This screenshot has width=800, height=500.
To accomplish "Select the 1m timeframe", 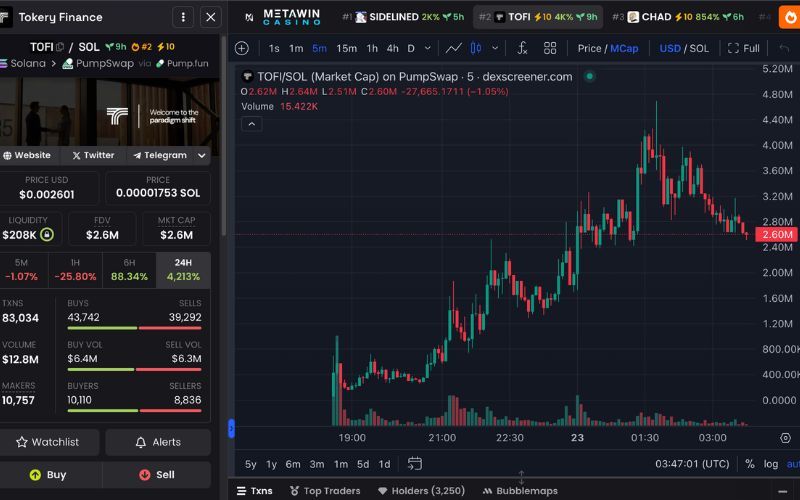I will tap(296, 48).
